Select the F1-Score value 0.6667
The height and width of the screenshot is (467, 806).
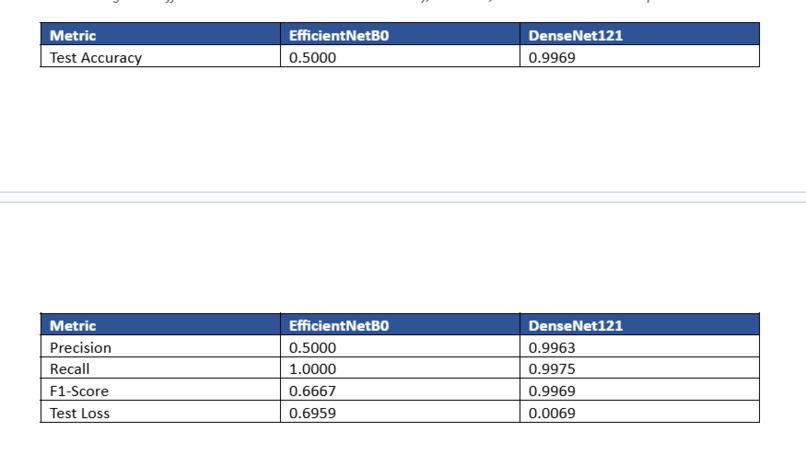313,391
